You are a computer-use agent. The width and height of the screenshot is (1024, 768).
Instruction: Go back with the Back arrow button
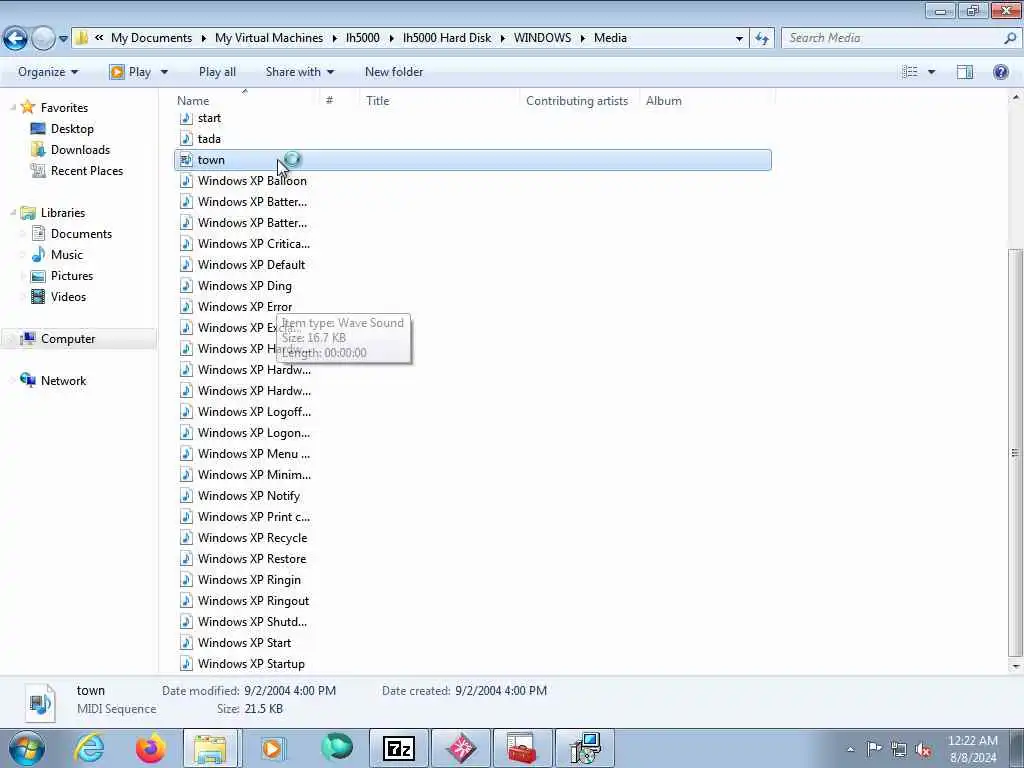point(15,38)
